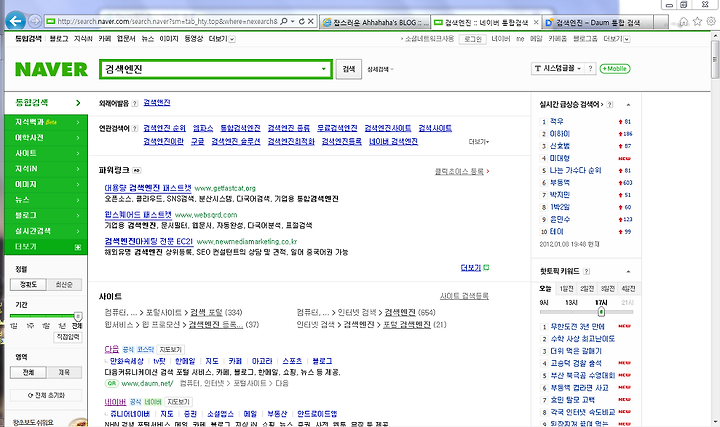720x427 pixels.
Task: Click the help icon next to 연관검색어
Action: pos(135,129)
